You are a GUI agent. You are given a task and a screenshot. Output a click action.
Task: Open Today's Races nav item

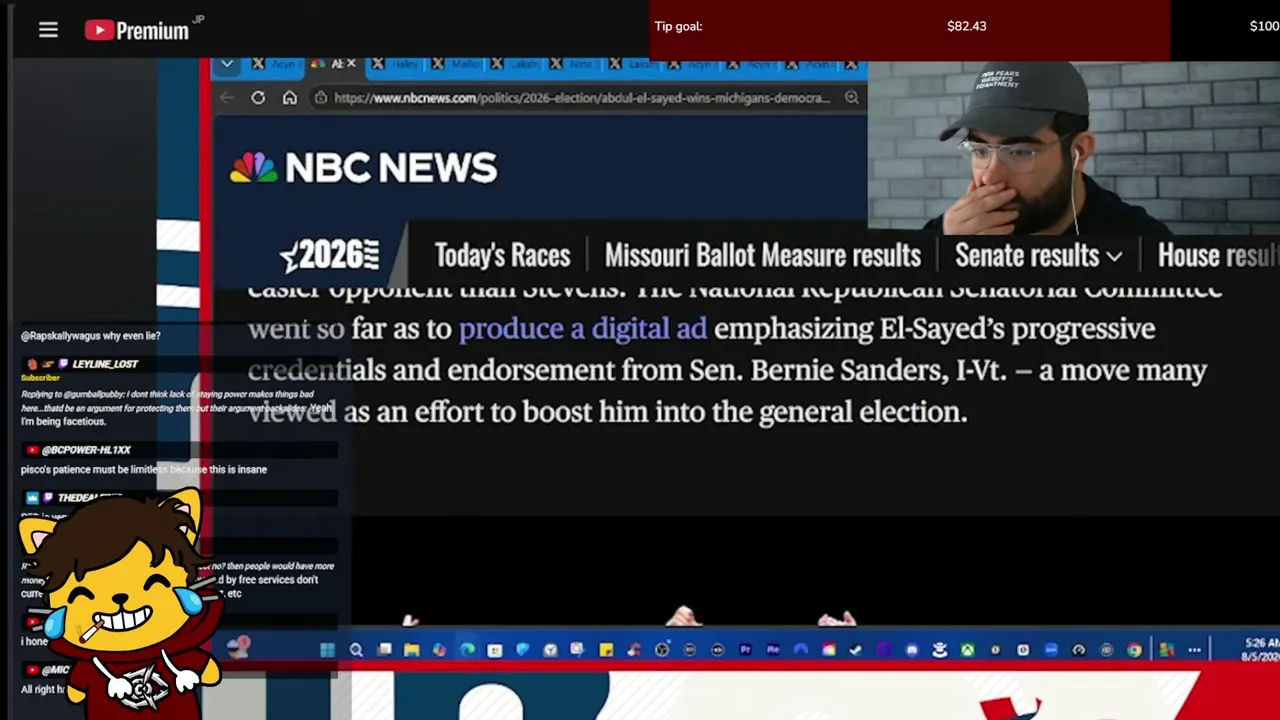pyautogui.click(x=502, y=256)
